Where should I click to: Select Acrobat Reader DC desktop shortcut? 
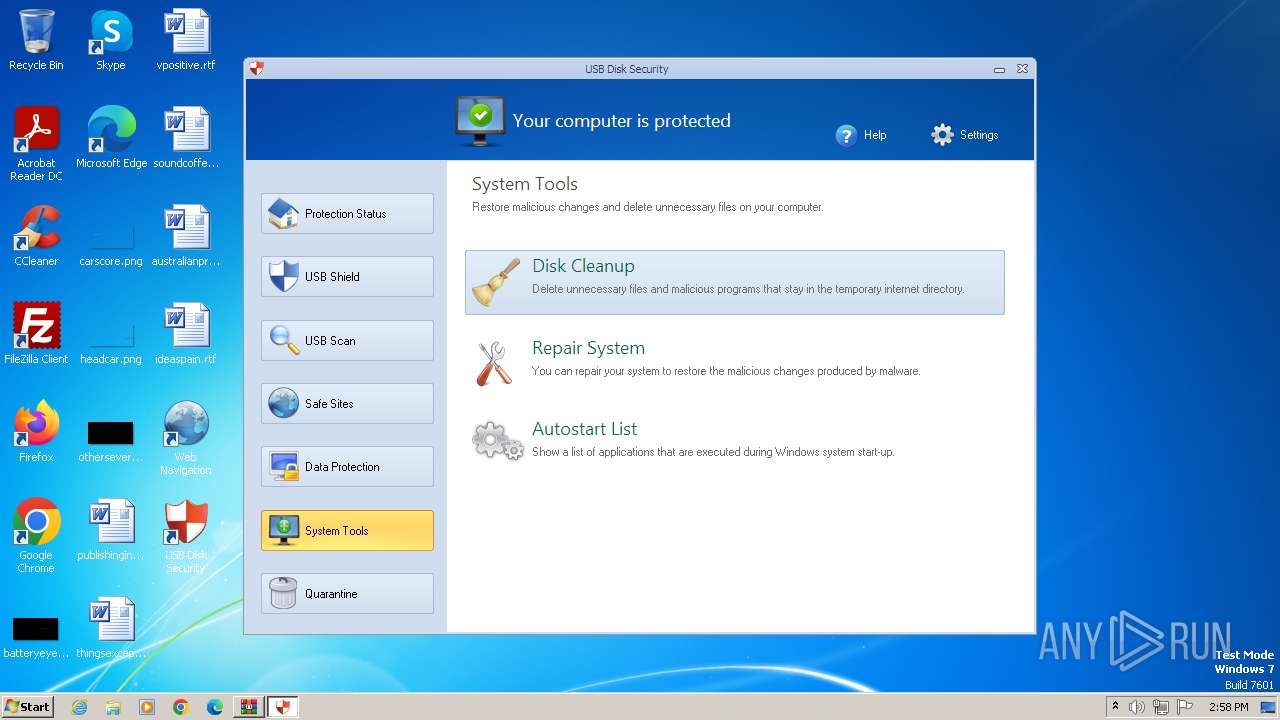click(x=36, y=144)
